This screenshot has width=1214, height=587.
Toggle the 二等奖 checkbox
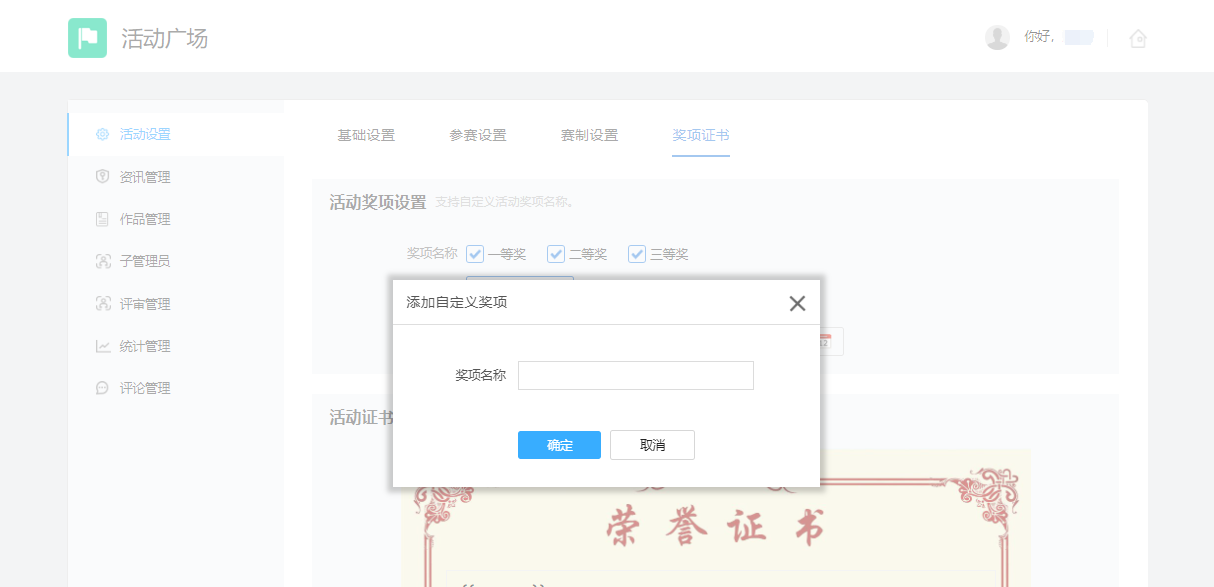click(x=556, y=254)
